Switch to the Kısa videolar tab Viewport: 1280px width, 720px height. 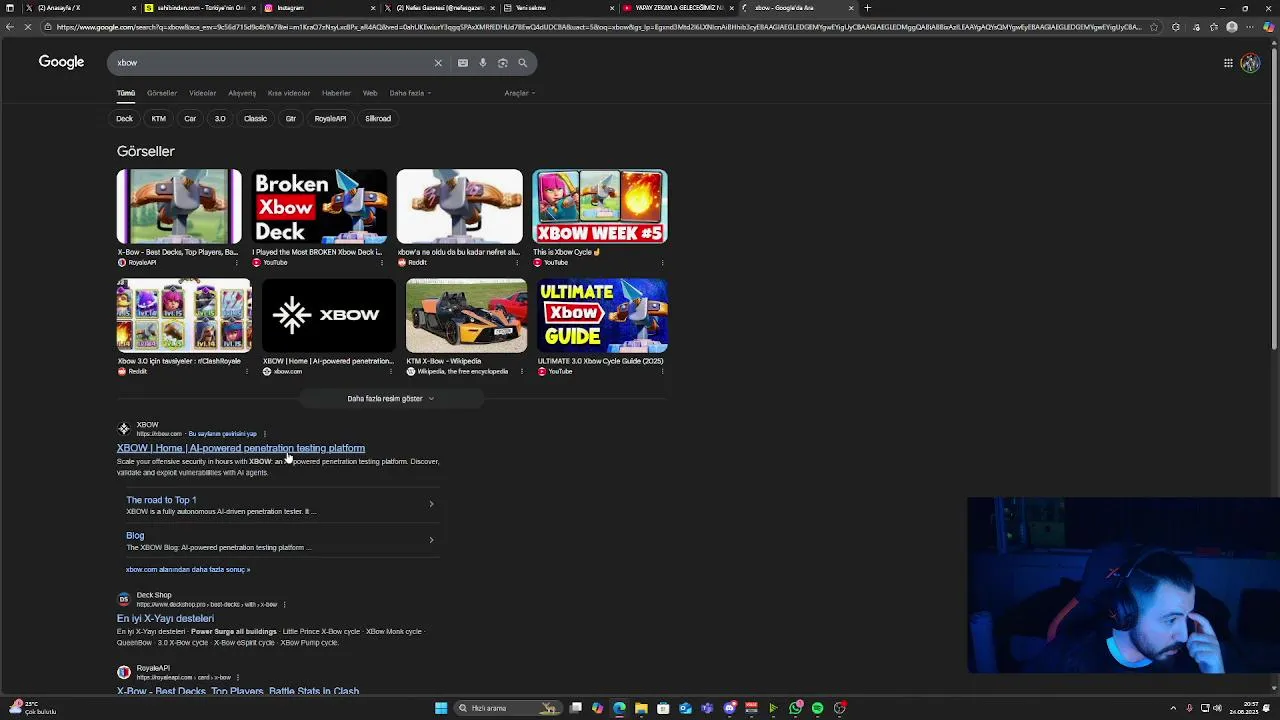(x=289, y=93)
